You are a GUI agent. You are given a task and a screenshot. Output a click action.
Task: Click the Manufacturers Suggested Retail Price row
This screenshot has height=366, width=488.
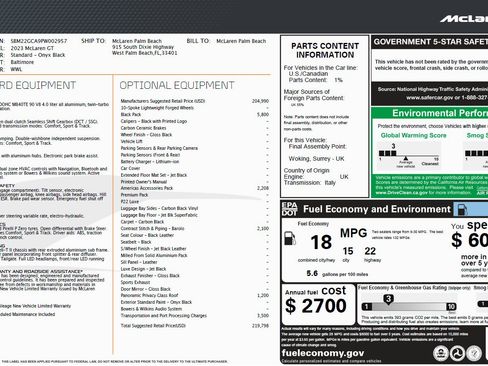click(195, 101)
